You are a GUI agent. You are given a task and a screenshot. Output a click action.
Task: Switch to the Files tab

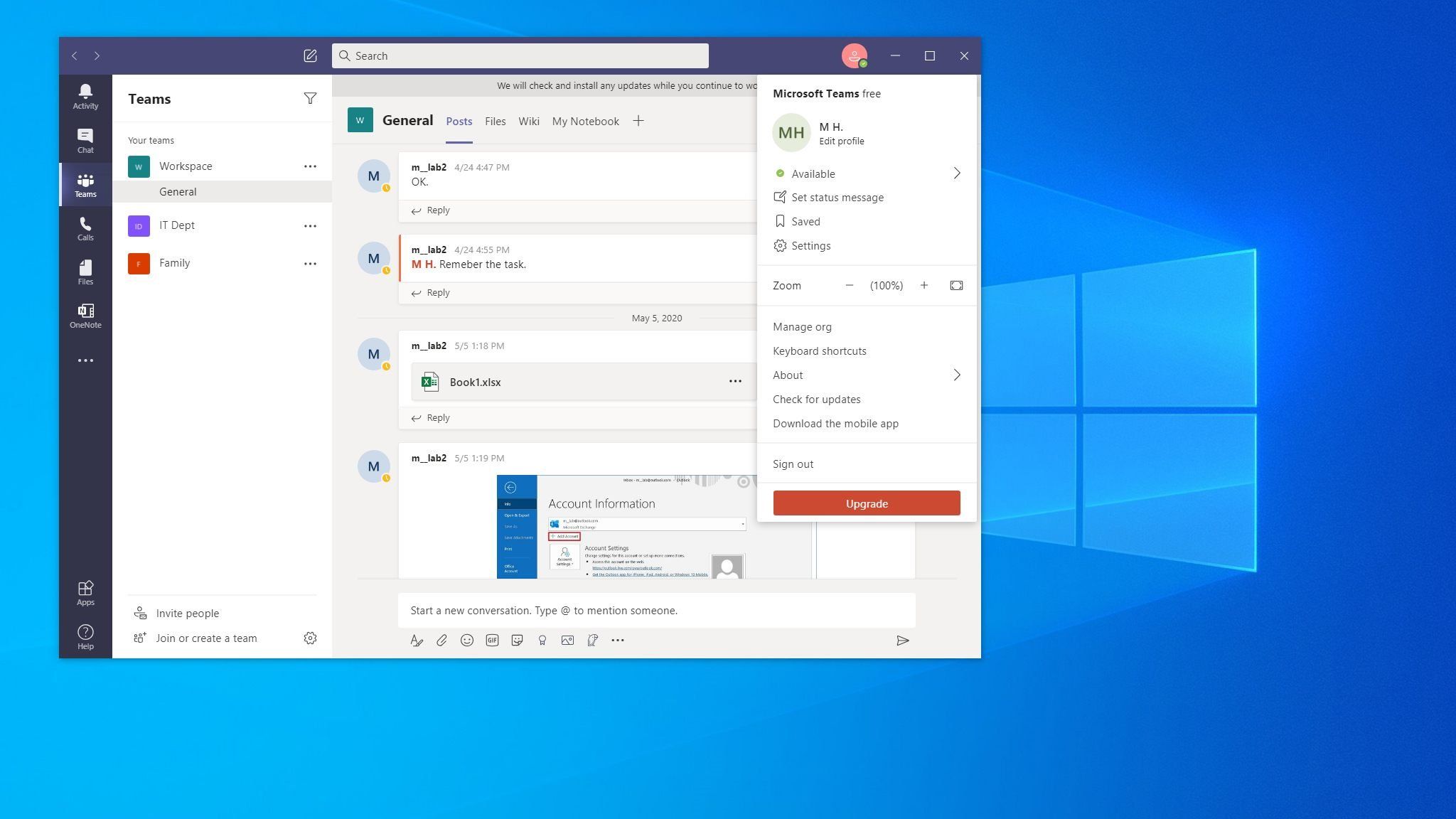coord(495,122)
